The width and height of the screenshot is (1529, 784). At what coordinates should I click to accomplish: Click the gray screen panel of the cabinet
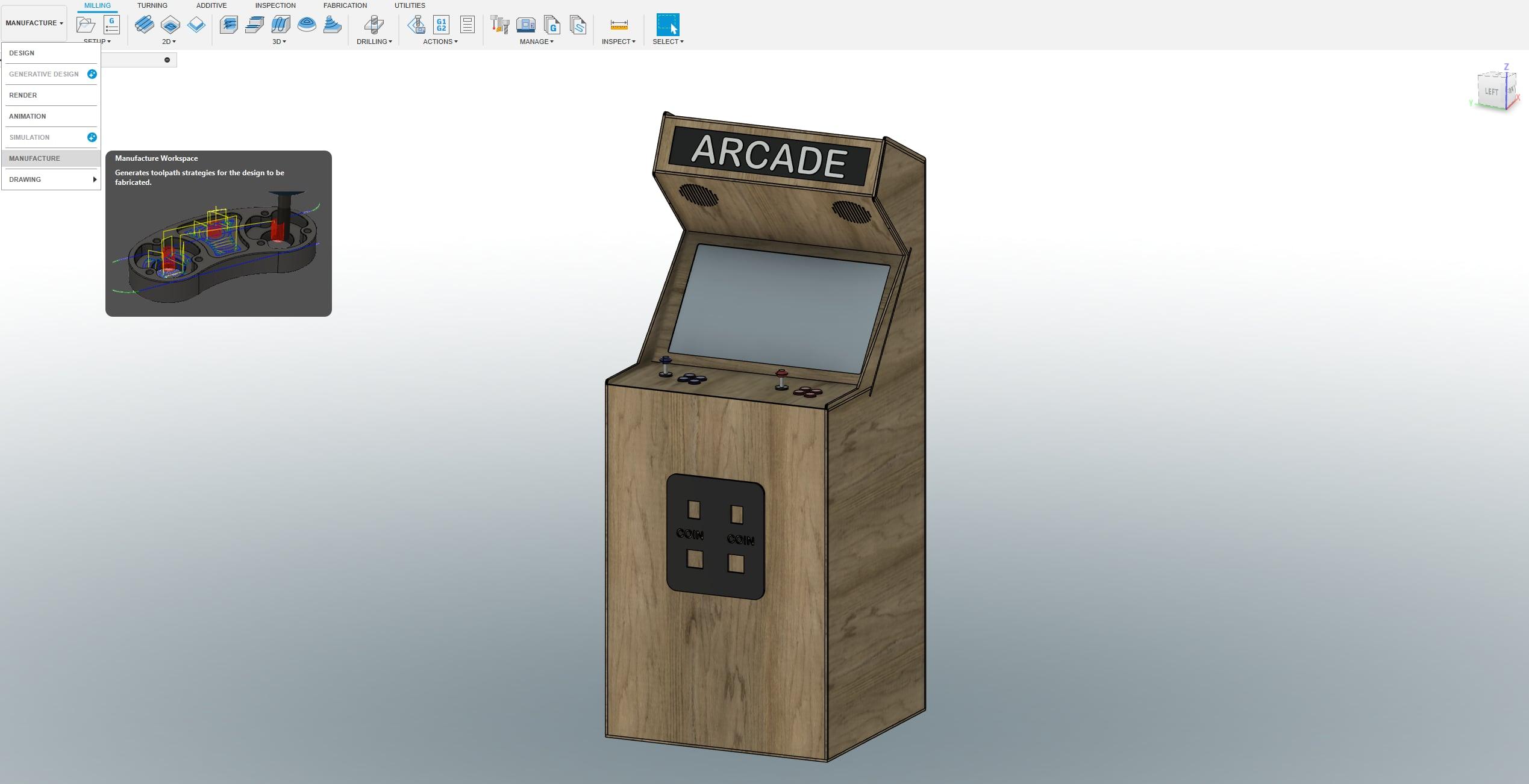(779, 308)
